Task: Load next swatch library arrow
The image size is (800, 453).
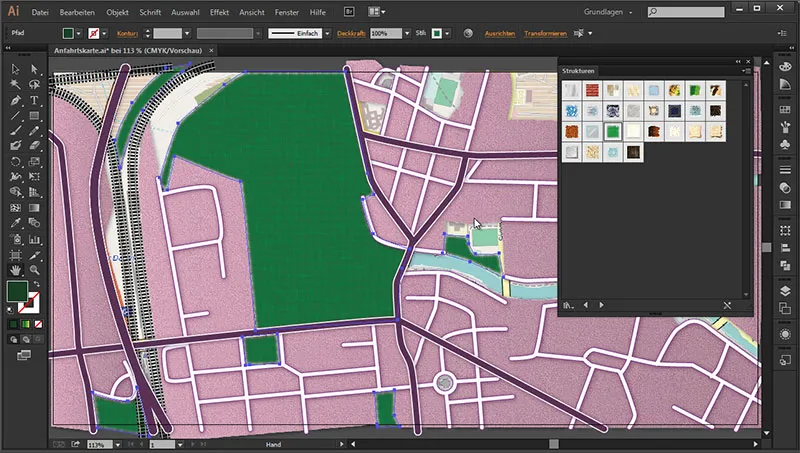Action: (602, 305)
